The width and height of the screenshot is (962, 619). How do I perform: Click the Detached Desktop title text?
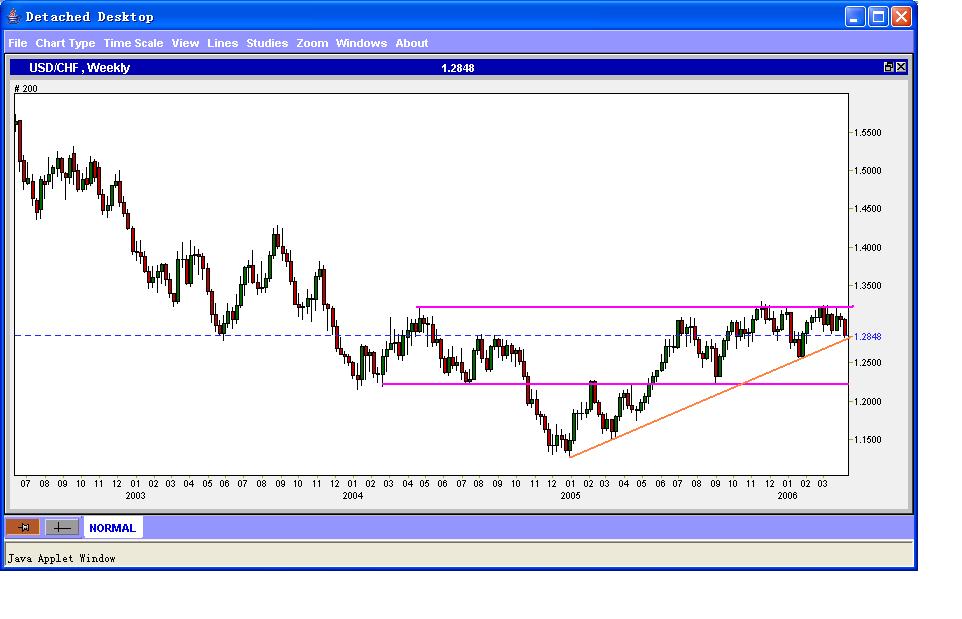click(x=90, y=17)
